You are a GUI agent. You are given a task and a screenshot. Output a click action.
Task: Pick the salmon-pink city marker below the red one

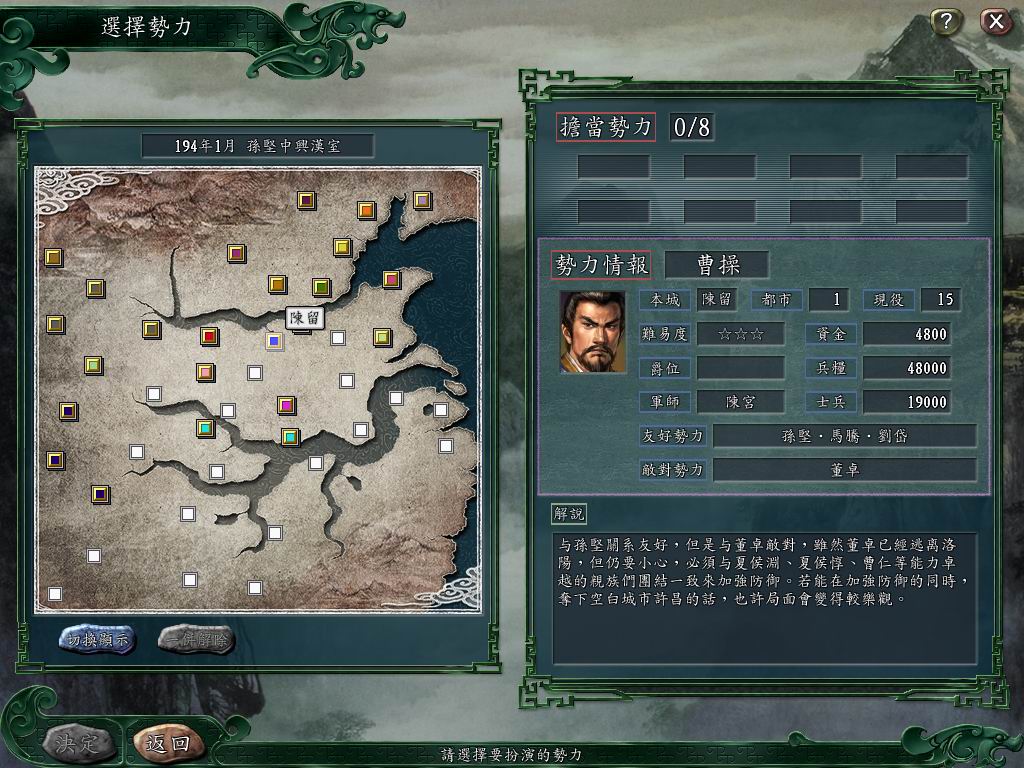206,372
